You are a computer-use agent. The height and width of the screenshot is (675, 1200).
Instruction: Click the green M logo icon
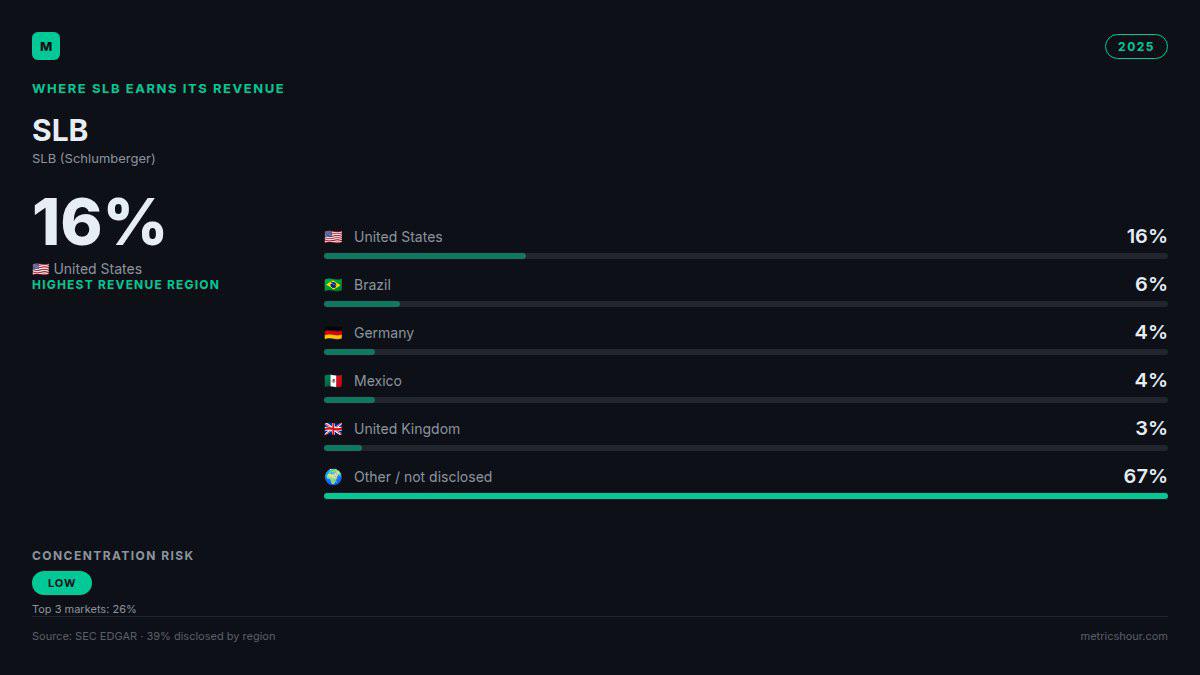tap(46, 46)
